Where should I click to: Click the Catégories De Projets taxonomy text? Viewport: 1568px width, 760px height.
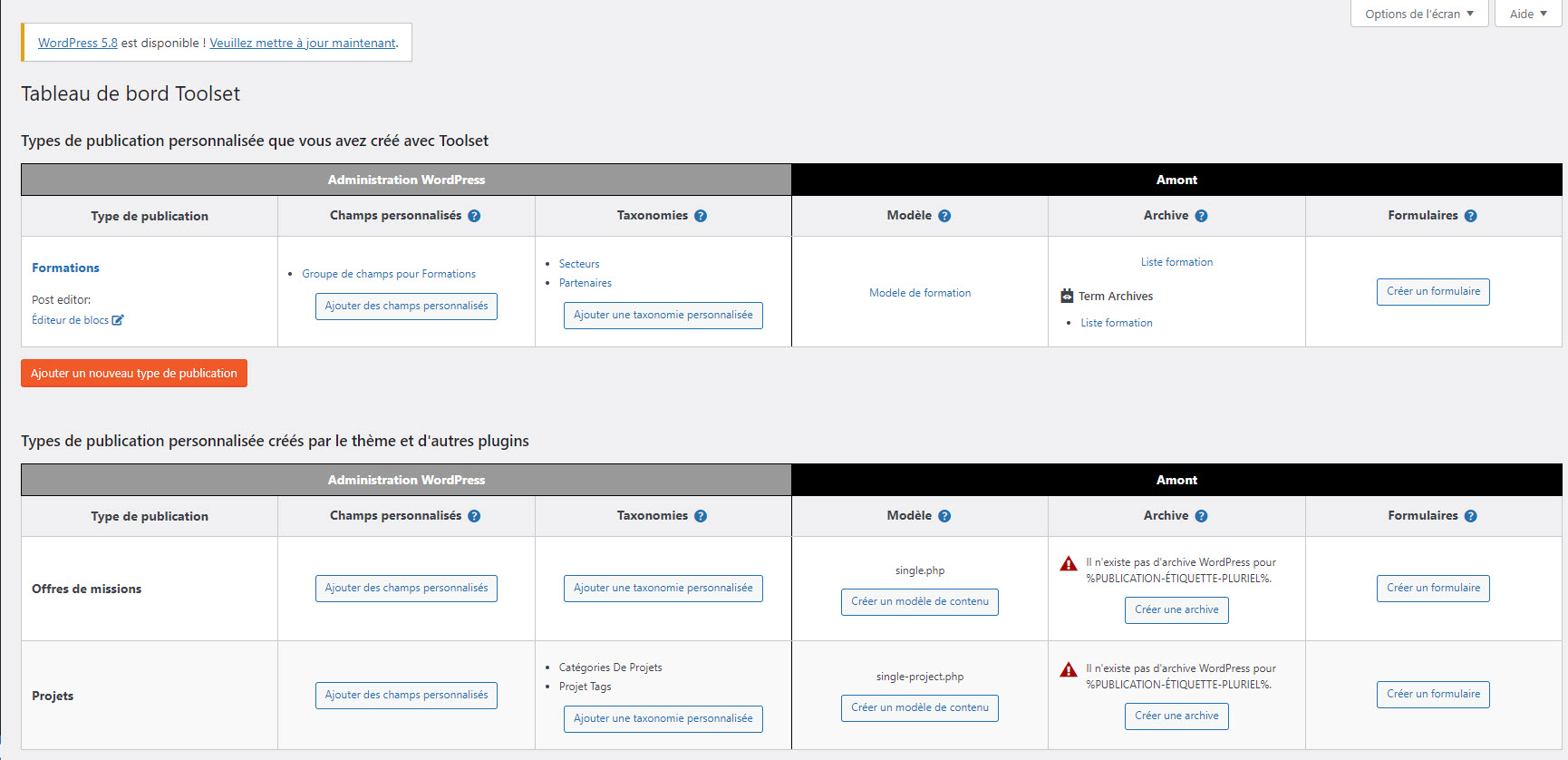pos(611,667)
